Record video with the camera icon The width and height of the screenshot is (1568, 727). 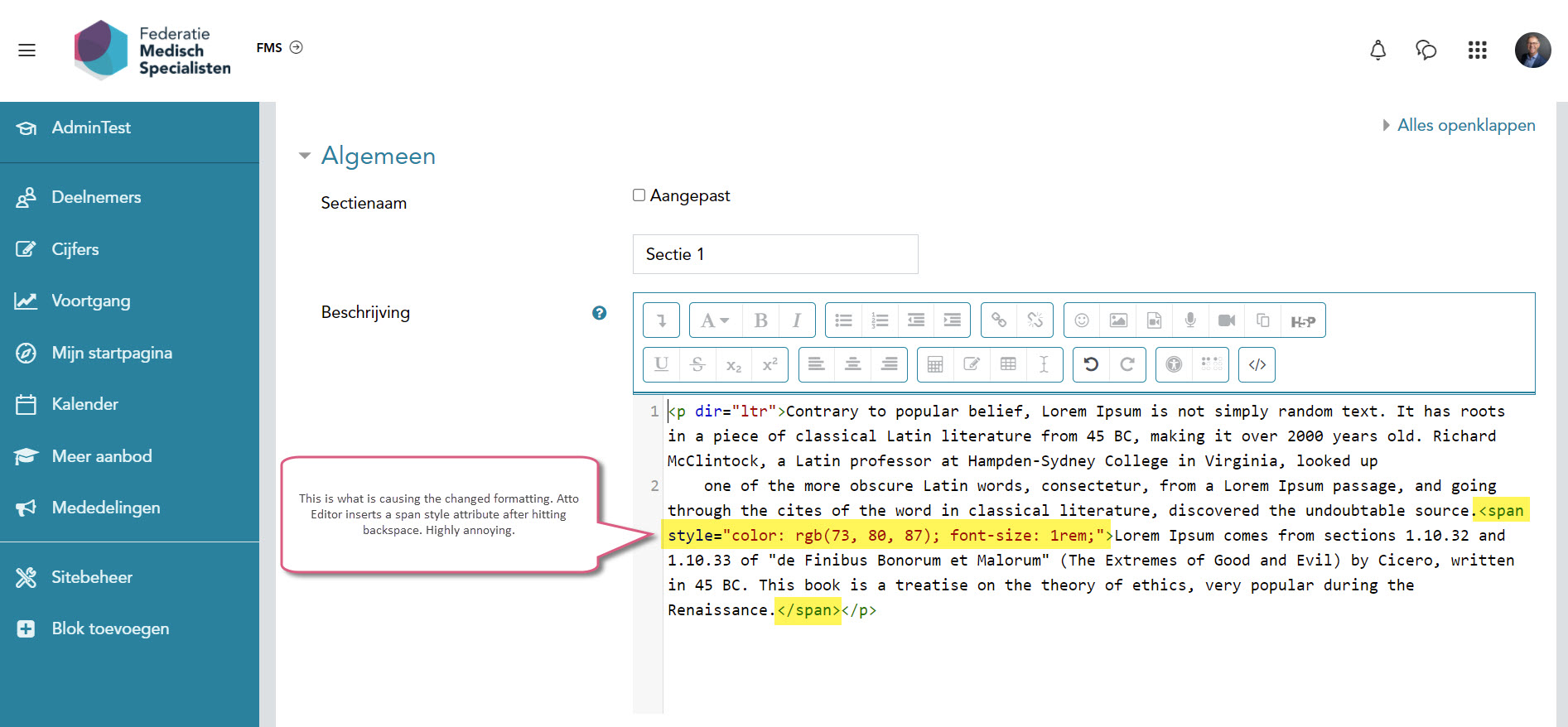(x=1227, y=320)
